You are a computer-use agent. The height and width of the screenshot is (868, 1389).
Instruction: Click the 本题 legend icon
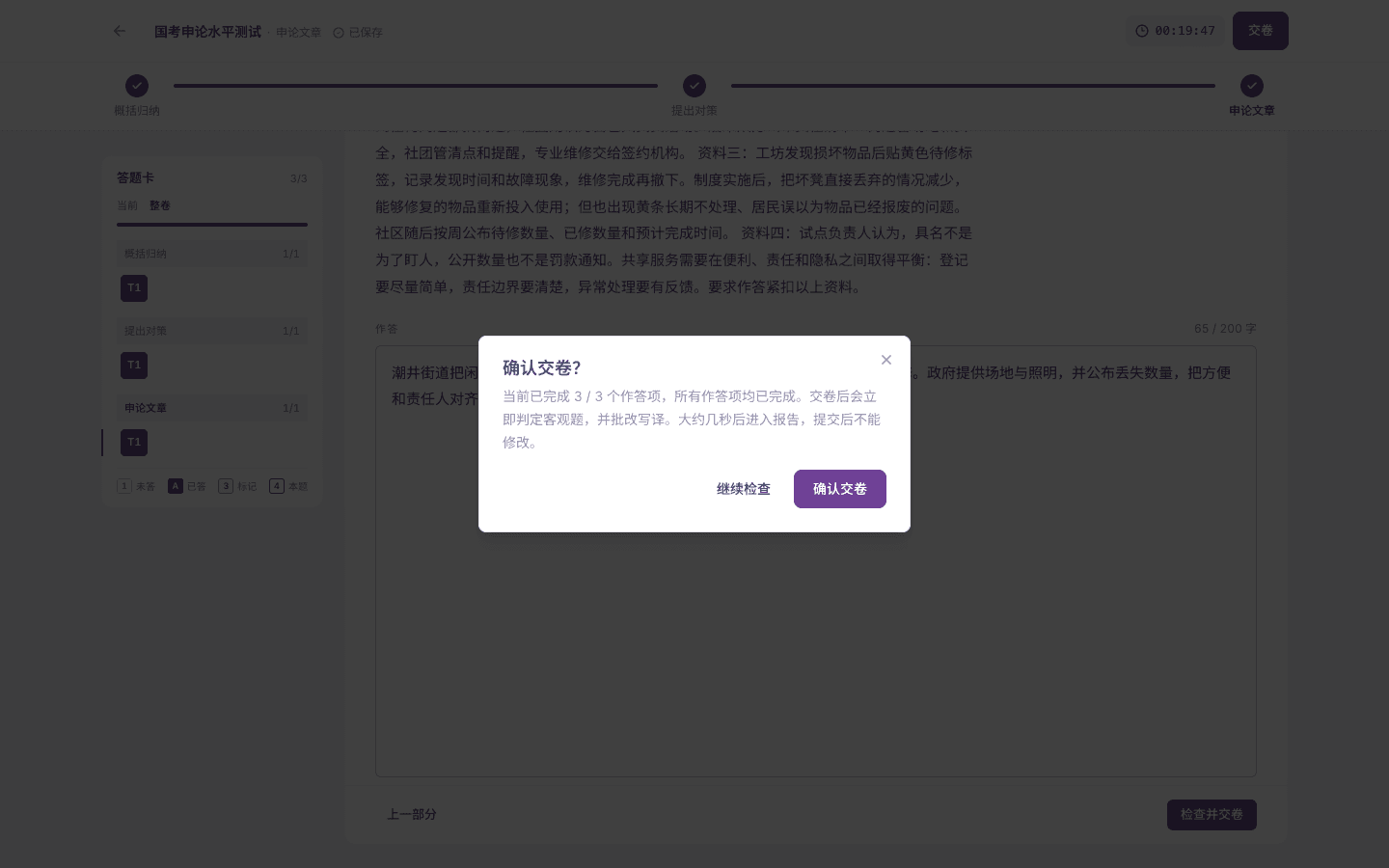tap(277, 486)
